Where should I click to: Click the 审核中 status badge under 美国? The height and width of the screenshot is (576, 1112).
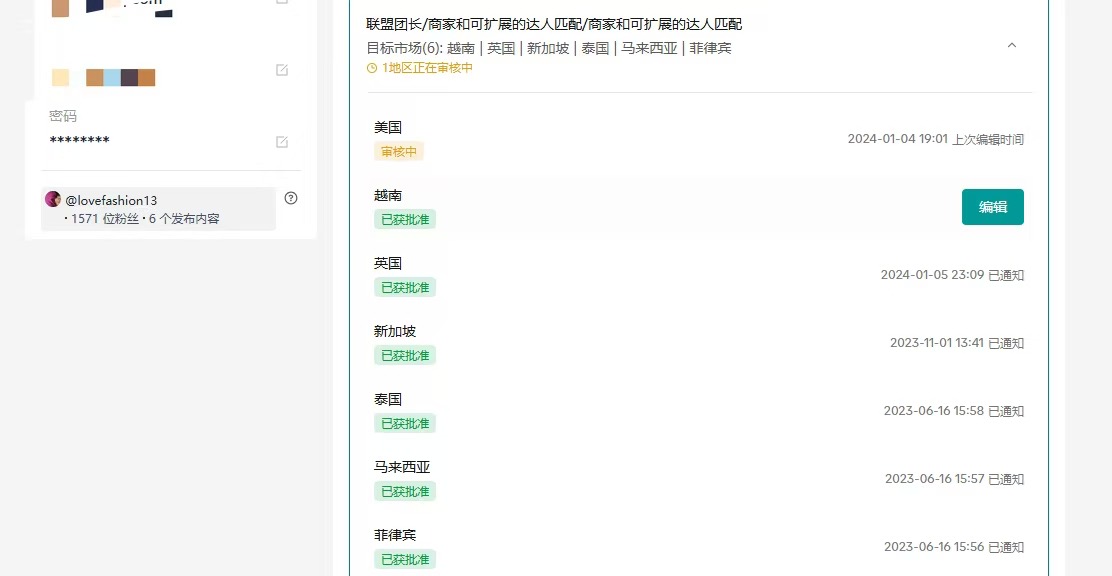pyautogui.click(x=399, y=151)
